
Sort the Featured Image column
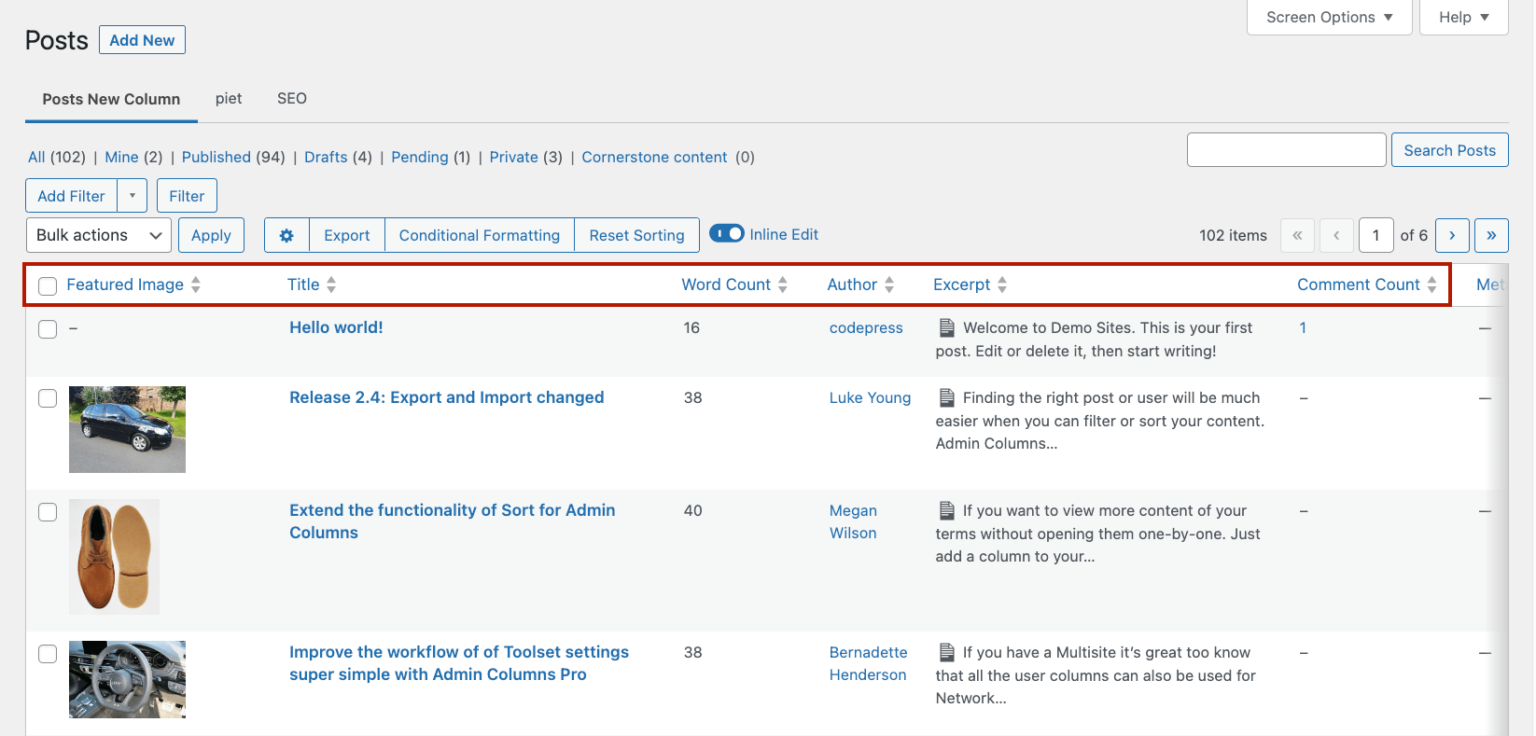pos(125,284)
